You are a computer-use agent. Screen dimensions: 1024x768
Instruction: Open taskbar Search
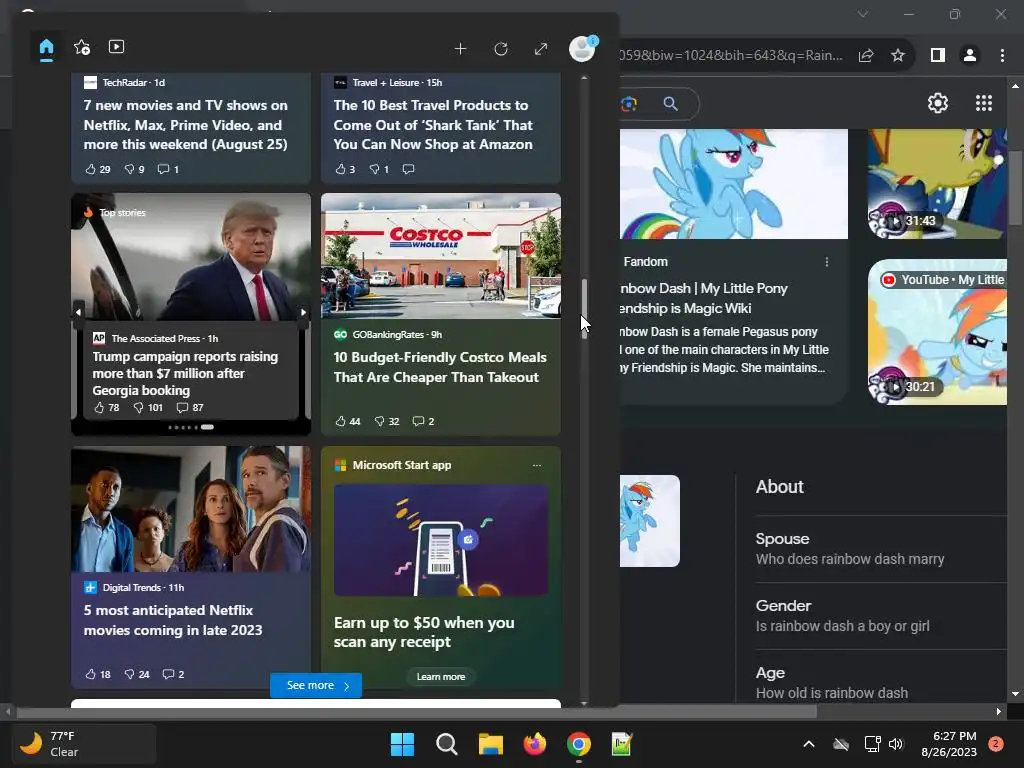447,744
